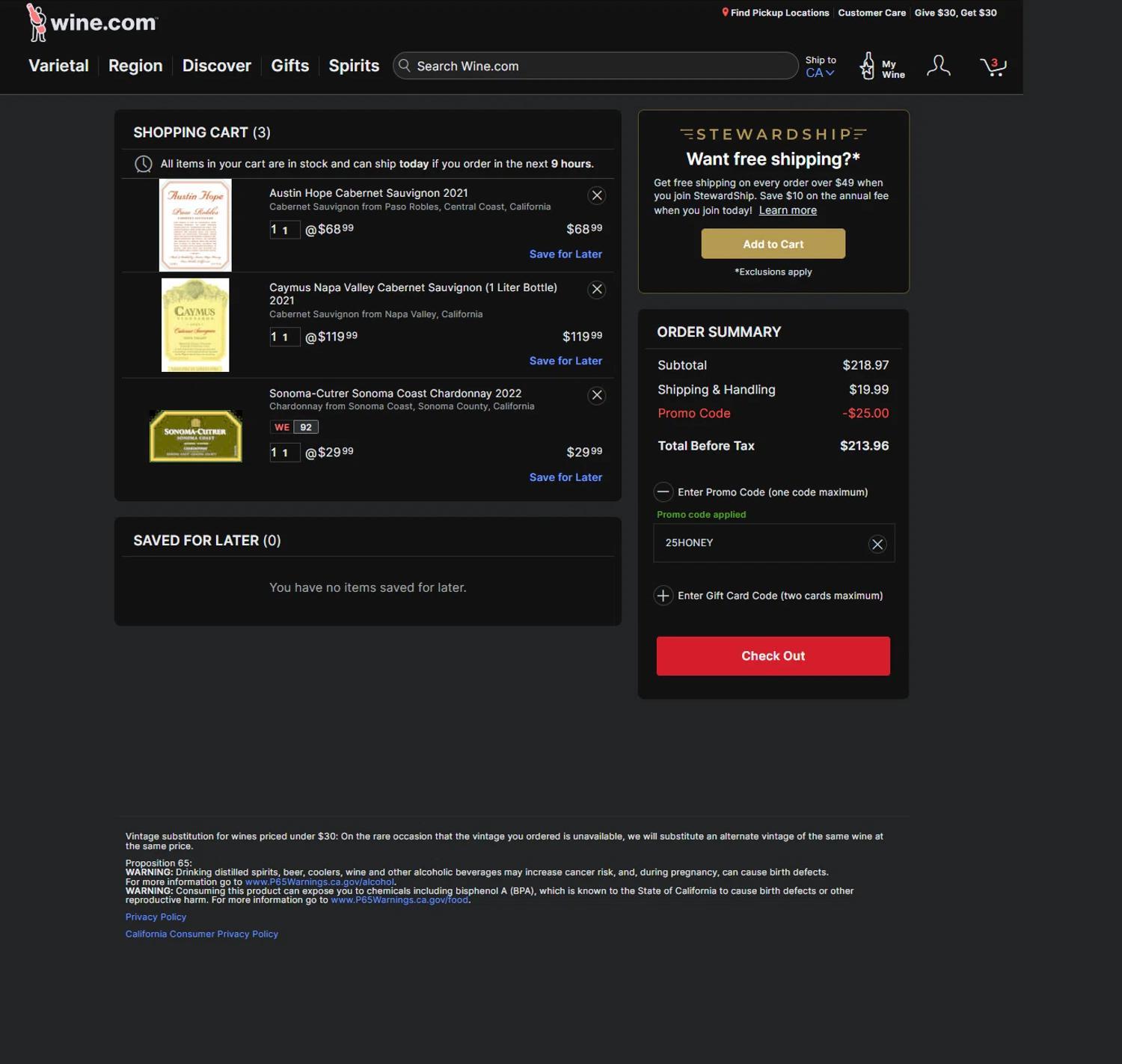Click Give $30, Get $30 link
Viewport: 1122px width, 1064px height.
(x=955, y=13)
